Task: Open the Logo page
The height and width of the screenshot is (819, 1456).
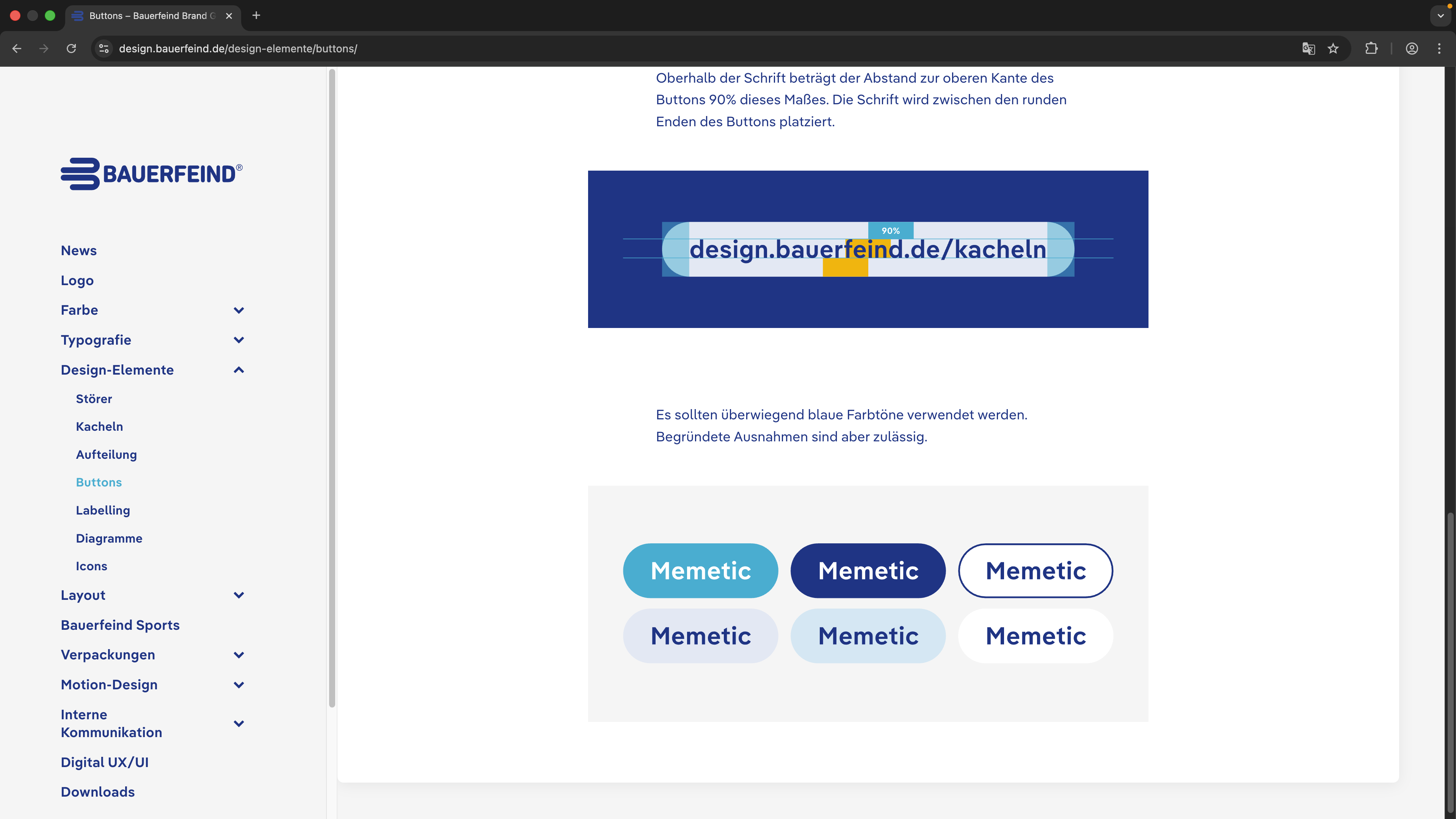Action: (x=77, y=280)
